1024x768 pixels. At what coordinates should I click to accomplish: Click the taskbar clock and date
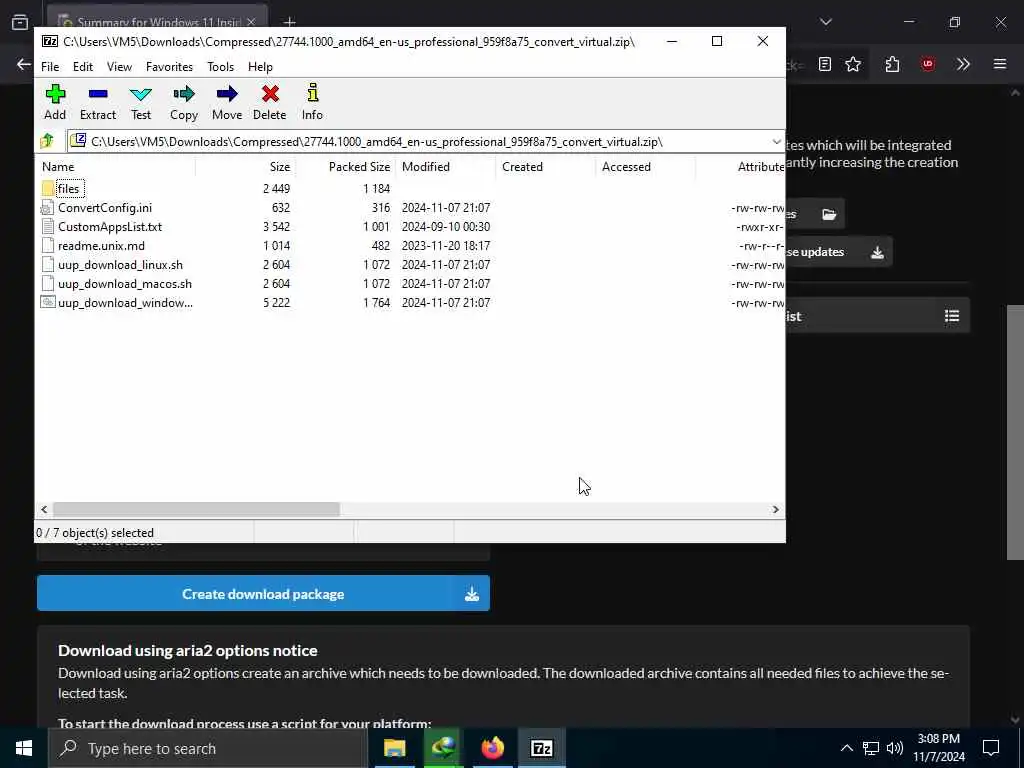point(938,748)
